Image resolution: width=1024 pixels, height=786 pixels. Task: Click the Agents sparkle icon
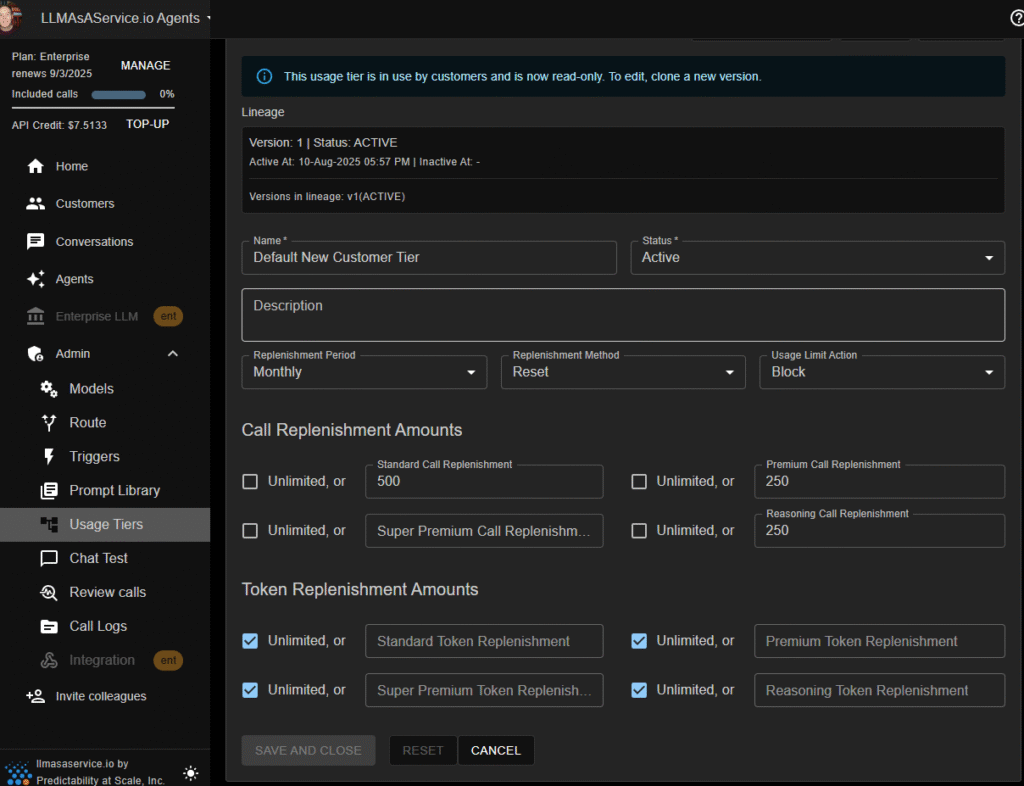(36, 280)
